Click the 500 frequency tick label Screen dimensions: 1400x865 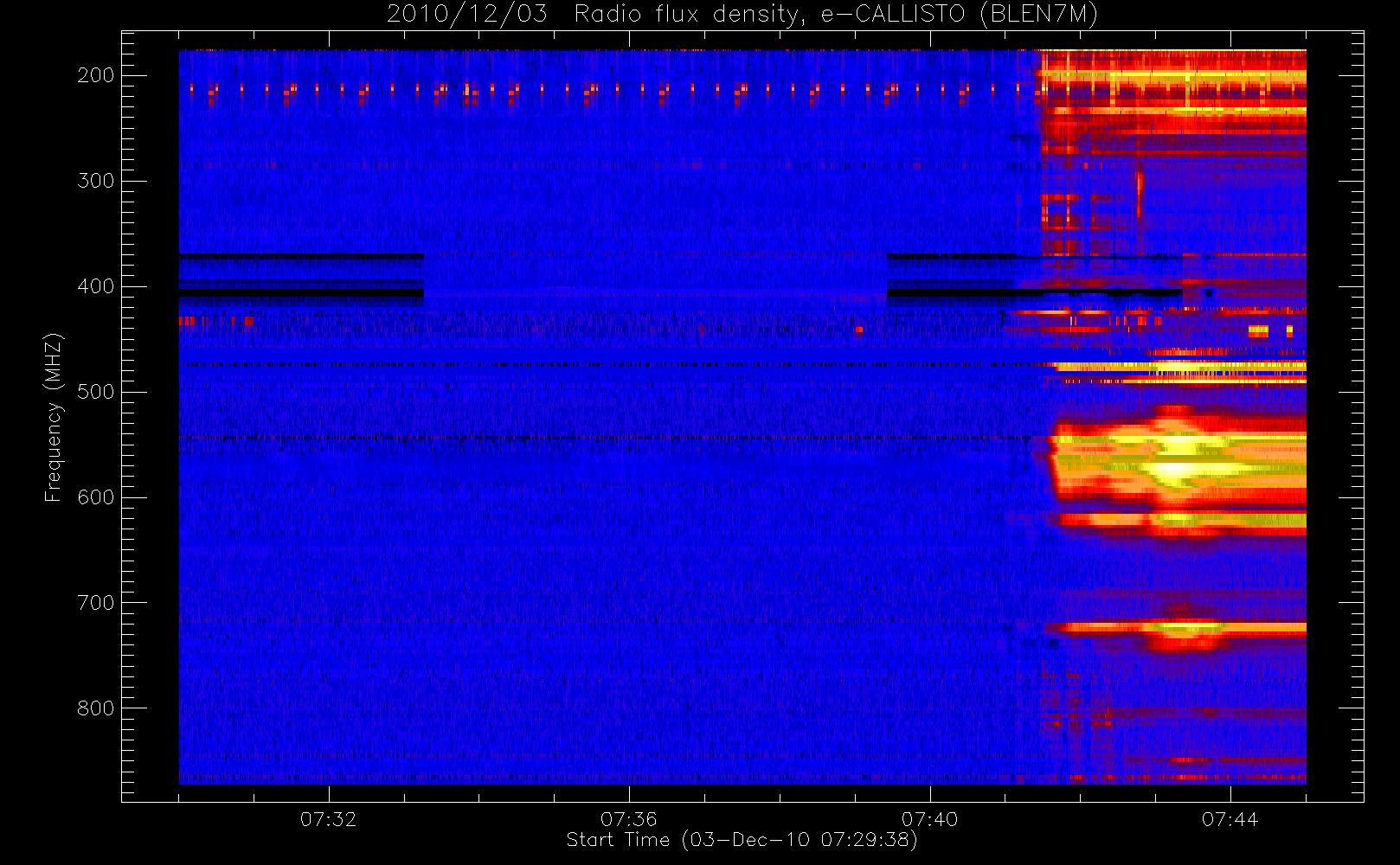96,392
